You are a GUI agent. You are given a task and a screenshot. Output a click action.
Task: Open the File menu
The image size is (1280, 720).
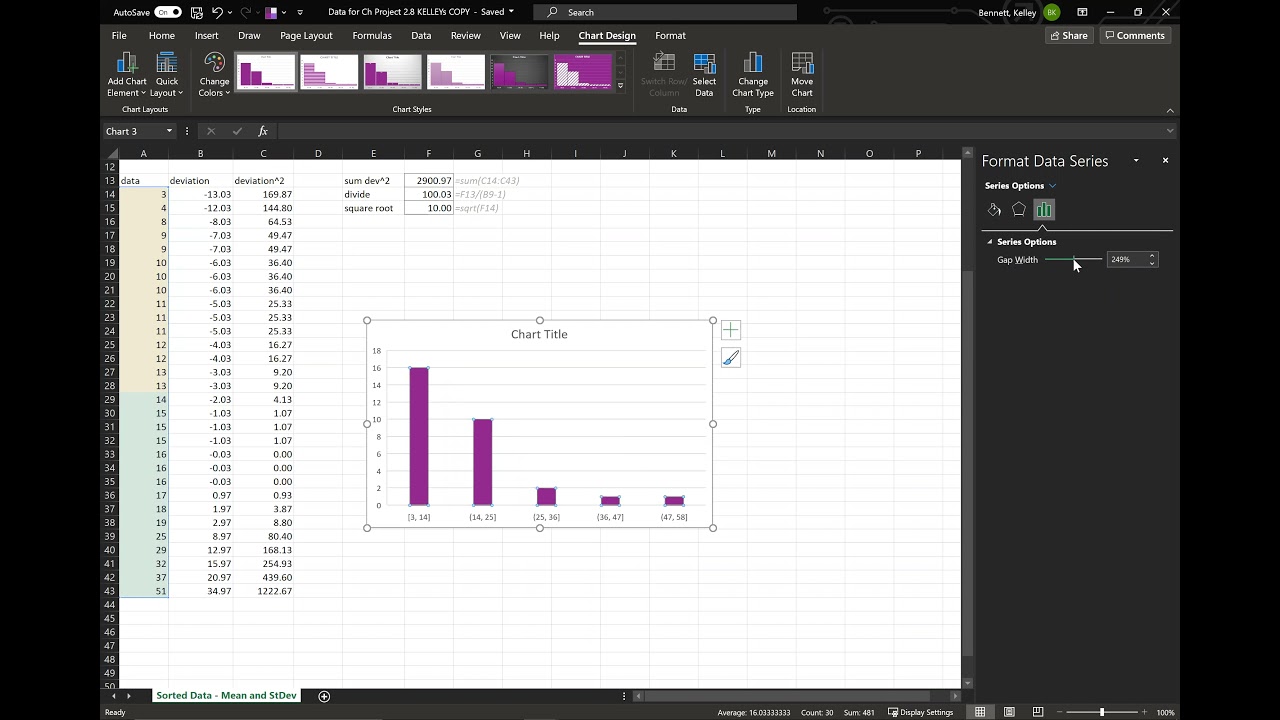pos(119,35)
